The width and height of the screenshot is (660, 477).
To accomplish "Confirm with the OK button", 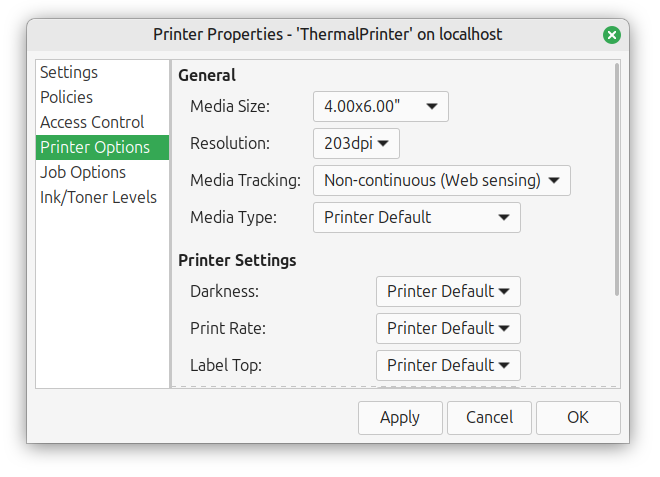I will [578, 418].
